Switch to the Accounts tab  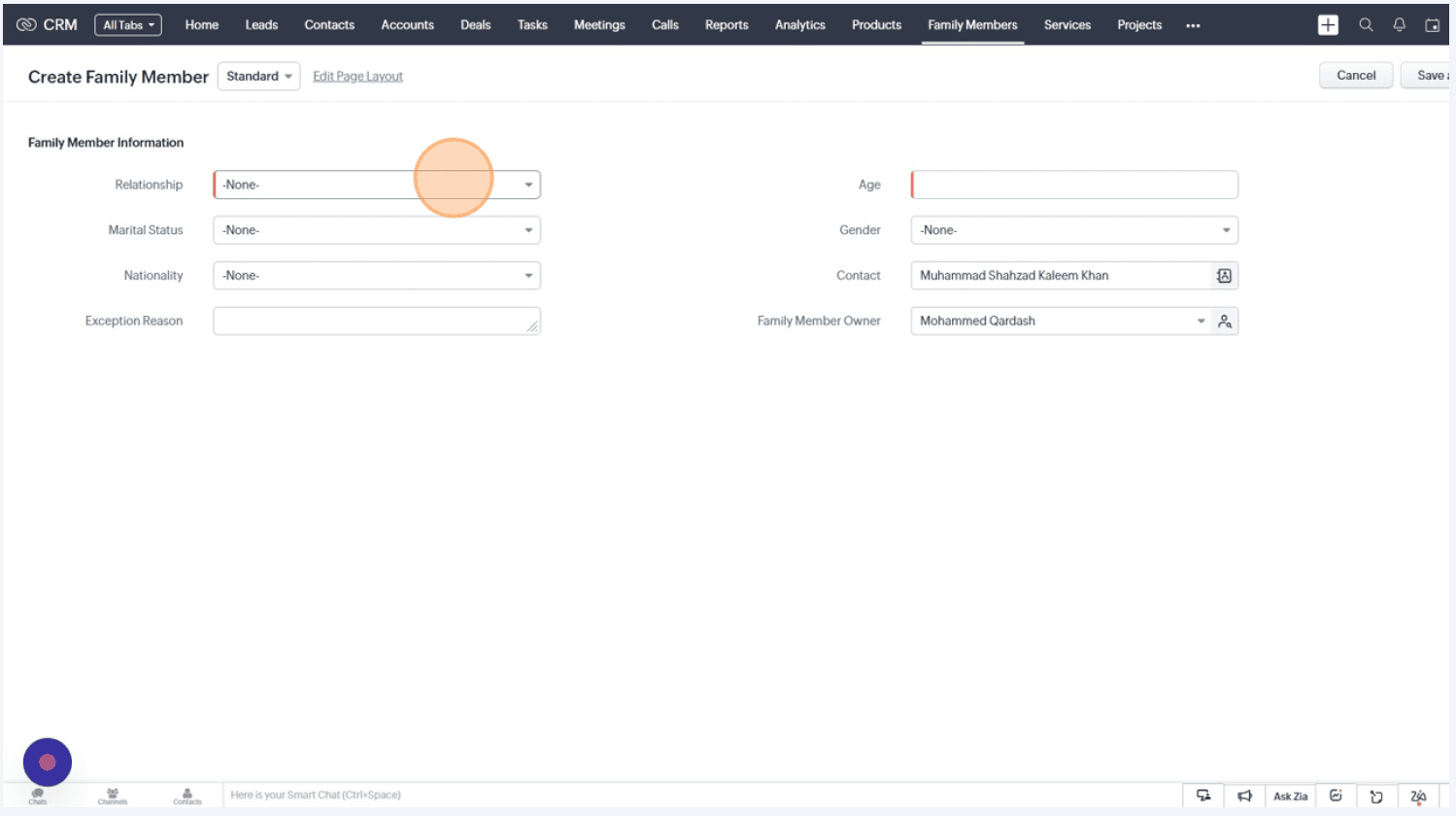point(407,25)
